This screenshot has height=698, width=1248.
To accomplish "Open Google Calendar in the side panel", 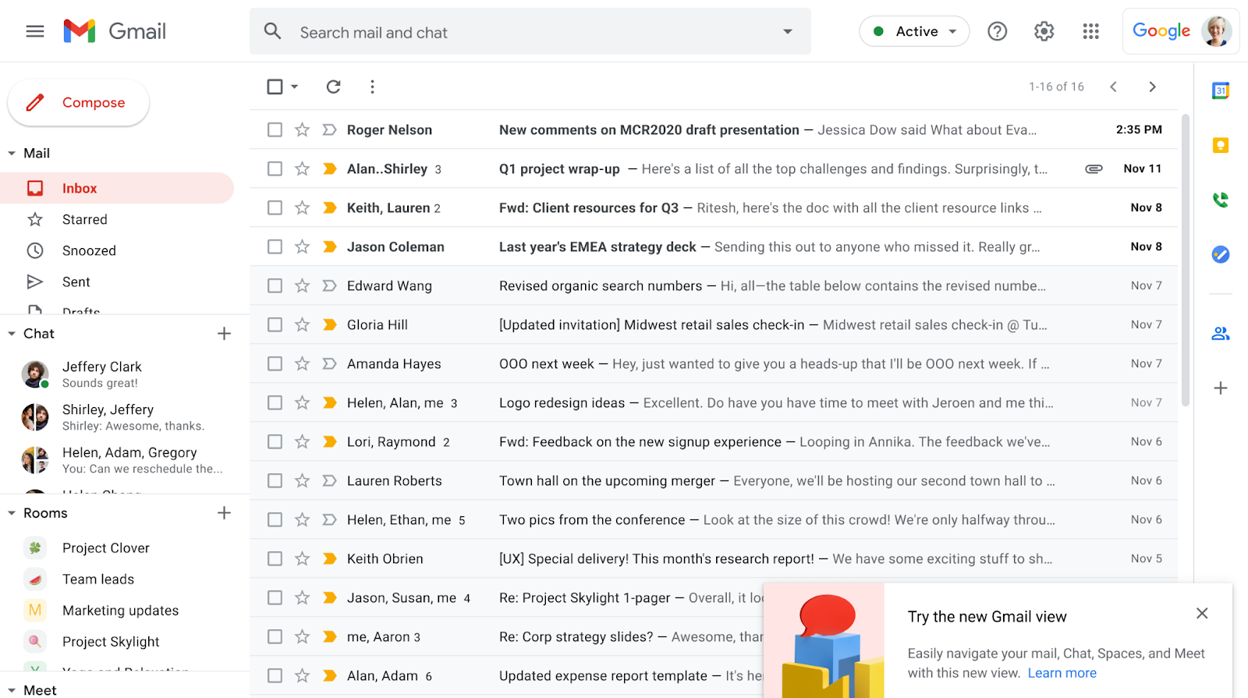I will pyautogui.click(x=1220, y=91).
